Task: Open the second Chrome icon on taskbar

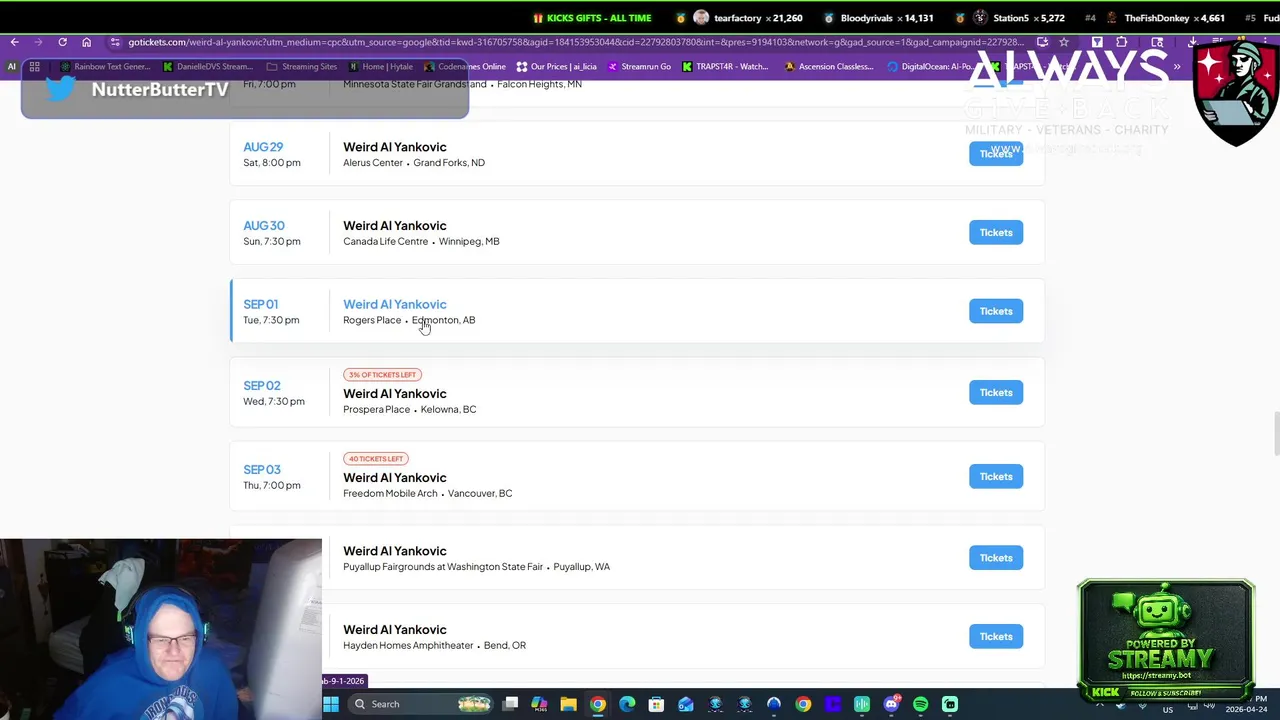Action: 803,704
